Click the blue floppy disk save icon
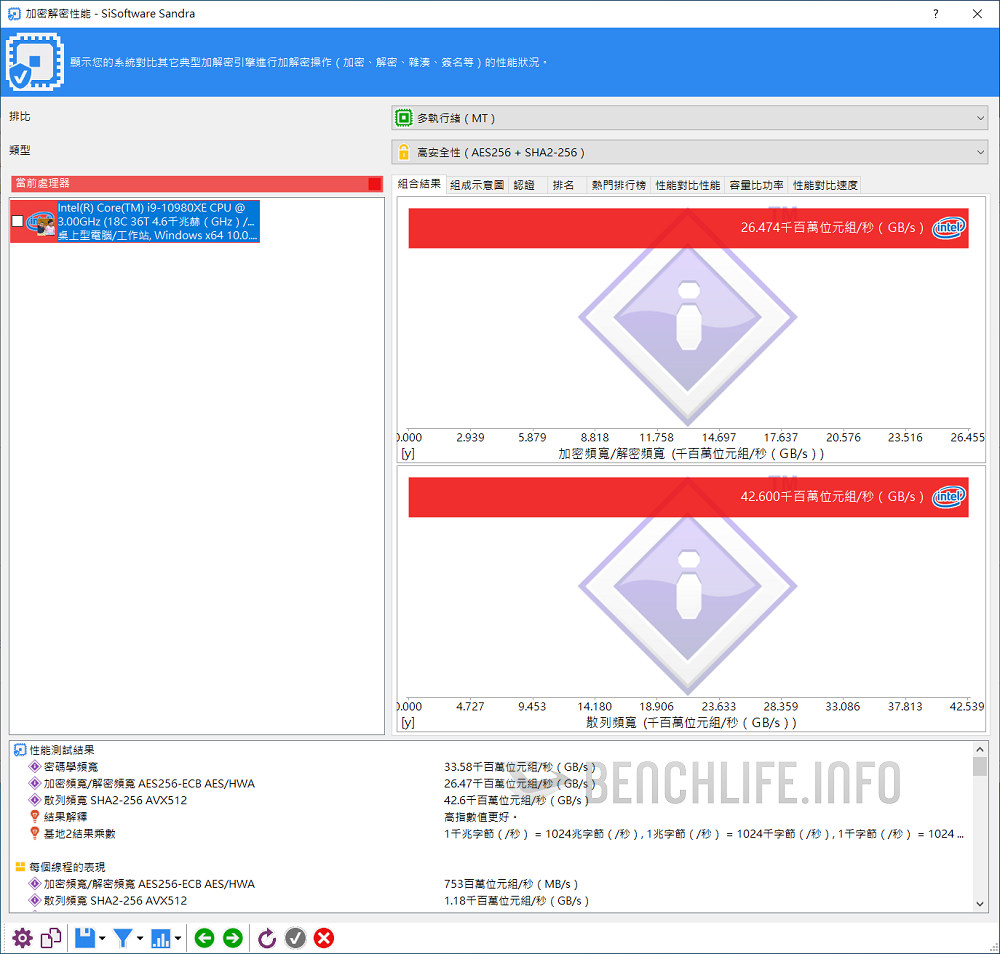The height and width of the screenshot is (954, 1000). pos(84,938)
